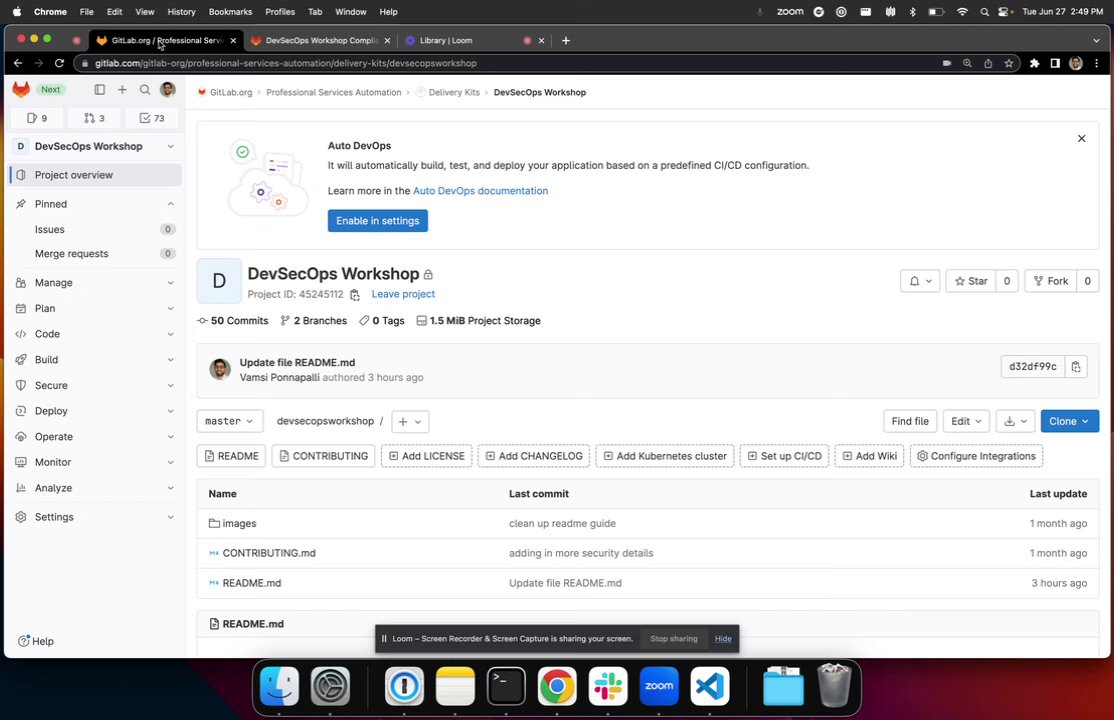Image resolution: width=1114 pixels, height=720 pixels.
Task: Switch to the Library | Loom tab
Action: click(x=445, y=41)
